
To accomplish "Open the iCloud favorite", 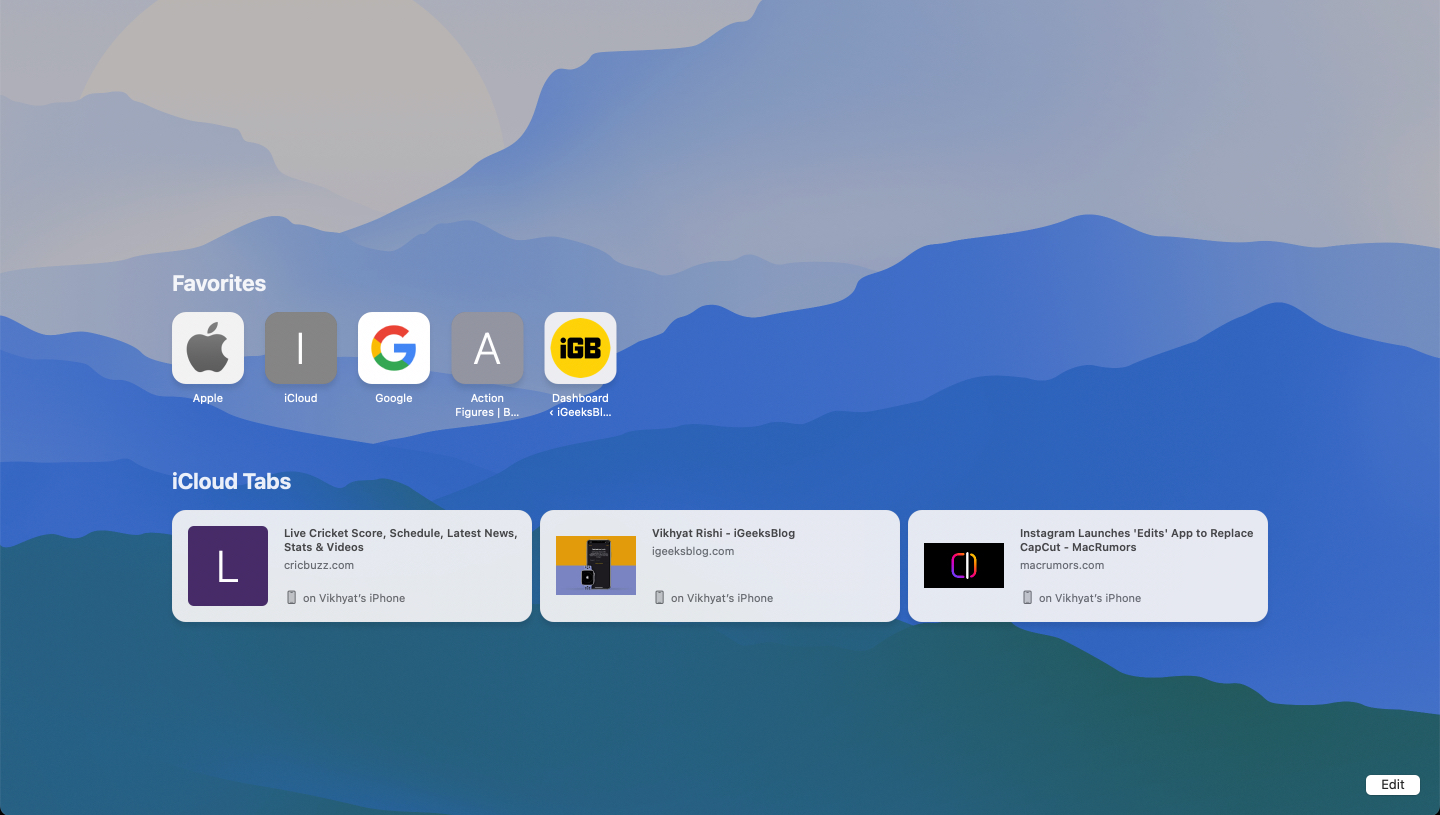I will pyautogui.click(x=300, y=348).
